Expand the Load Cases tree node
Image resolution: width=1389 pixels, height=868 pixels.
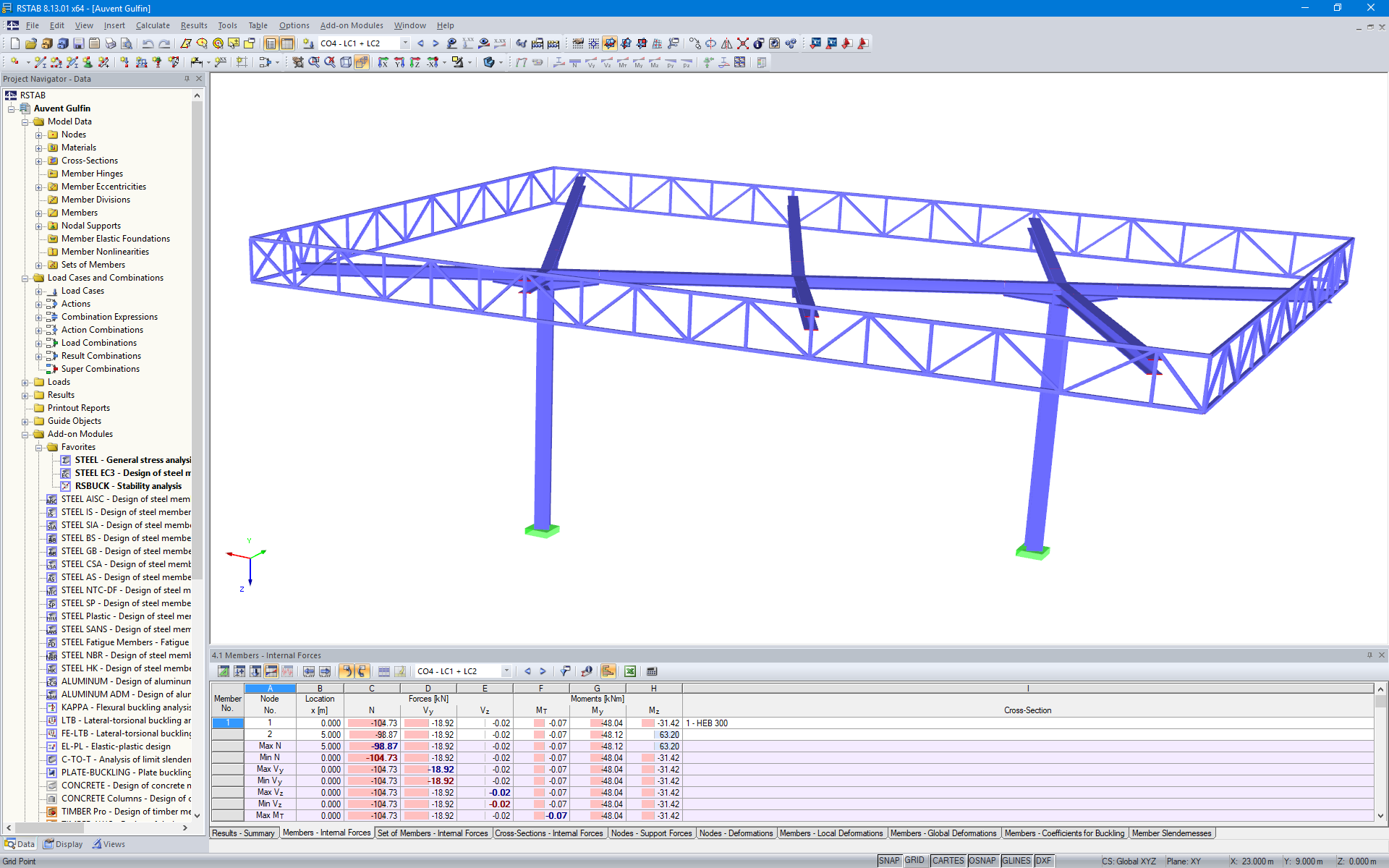(x=39, y=291)
